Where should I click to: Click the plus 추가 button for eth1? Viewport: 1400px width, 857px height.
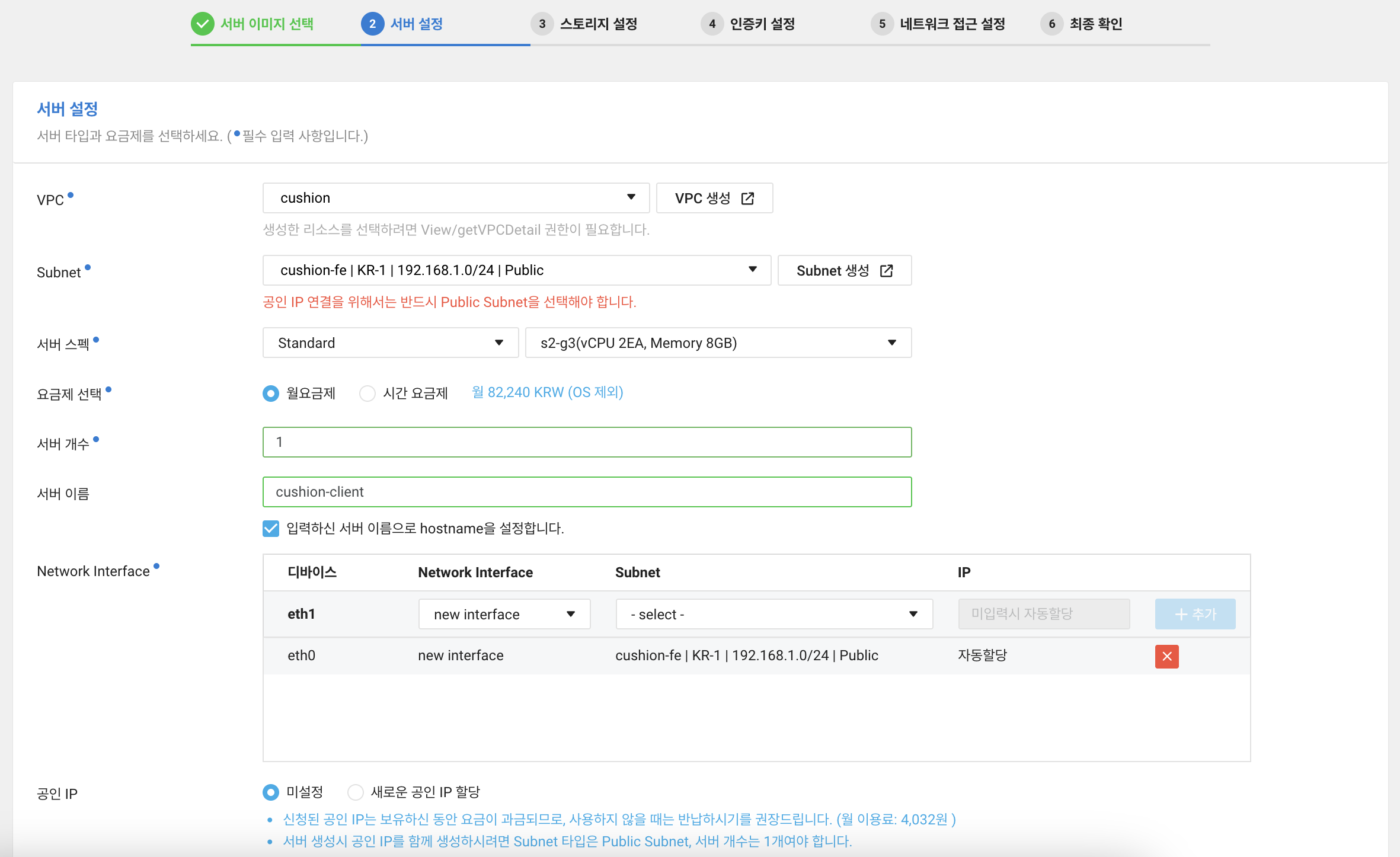point(1194,614)
